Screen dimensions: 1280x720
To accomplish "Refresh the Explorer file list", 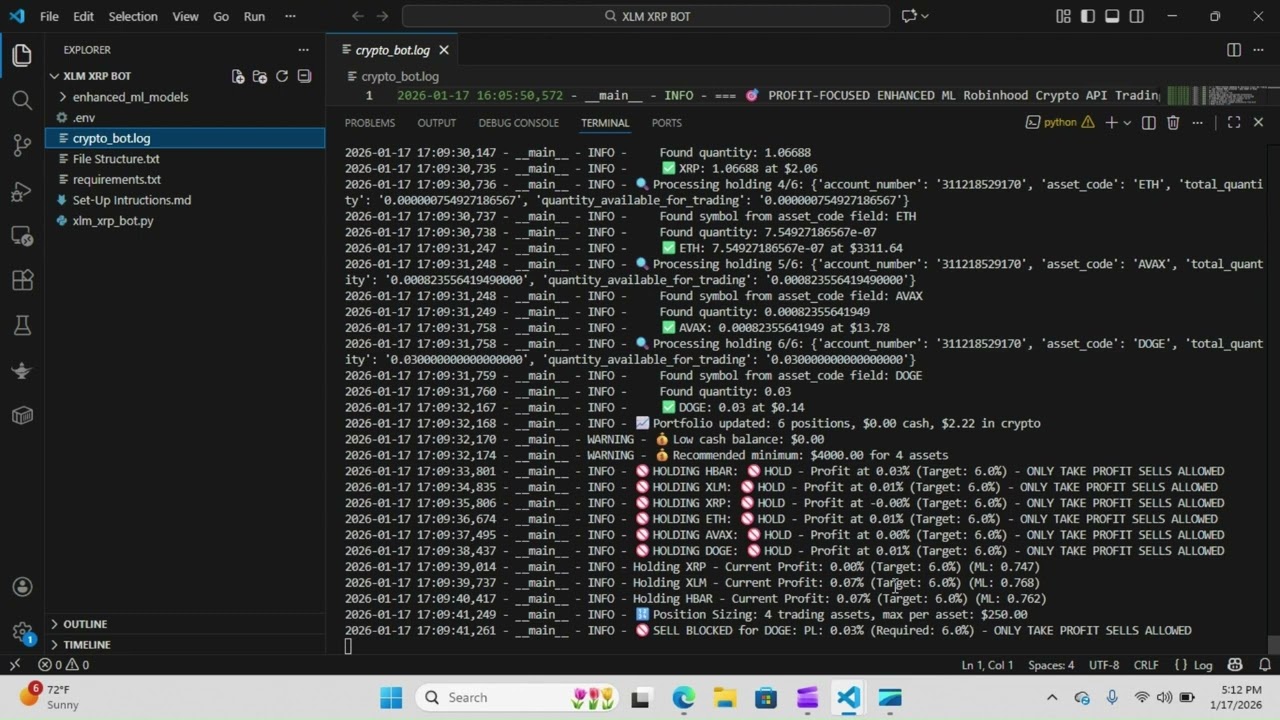I will coord(282,76).
